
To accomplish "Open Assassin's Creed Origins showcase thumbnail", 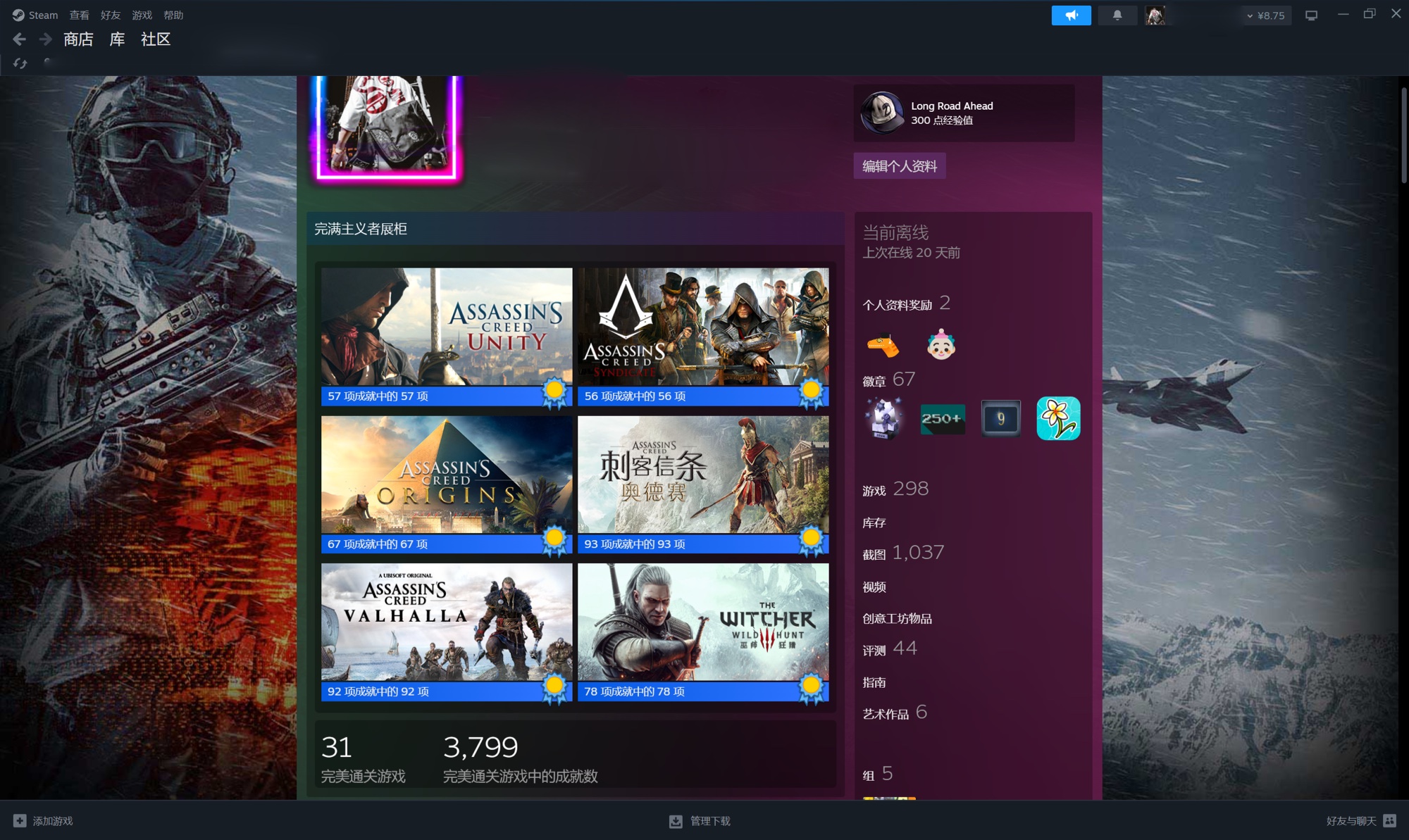I will point(447,475).
